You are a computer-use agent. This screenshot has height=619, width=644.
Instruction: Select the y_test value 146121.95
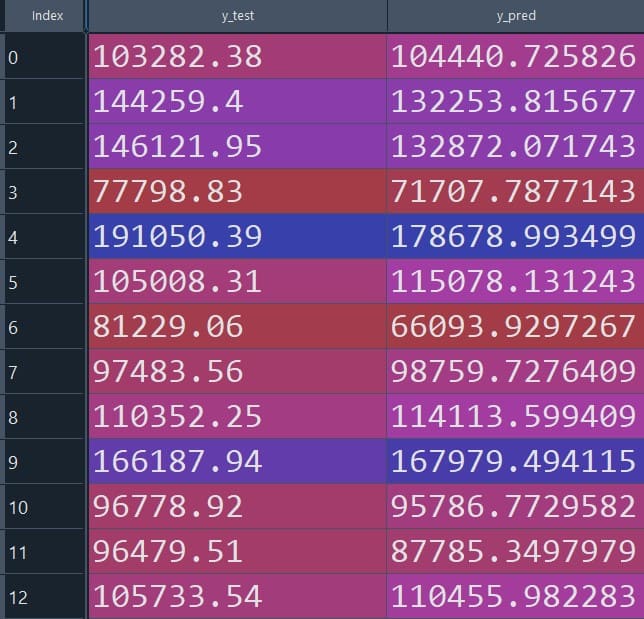pyautogui.click(x=237, y=147)
